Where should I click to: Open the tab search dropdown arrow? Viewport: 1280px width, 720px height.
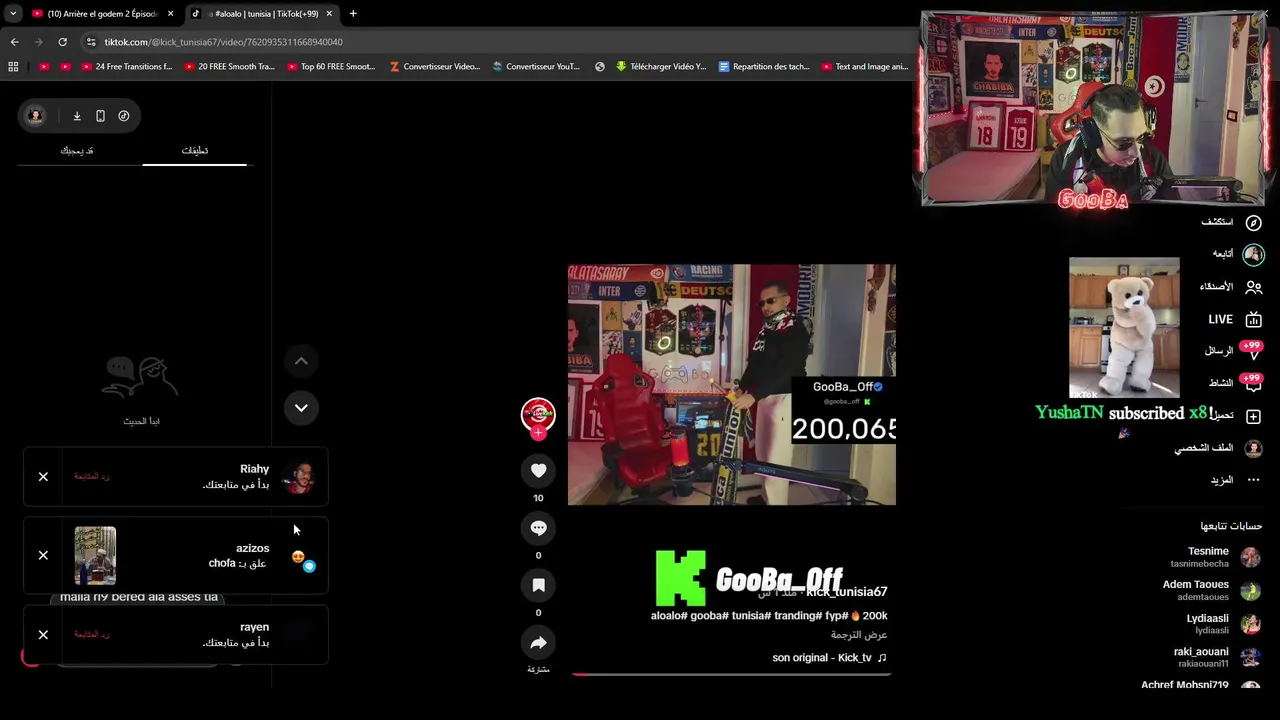[x=13, y=14]
